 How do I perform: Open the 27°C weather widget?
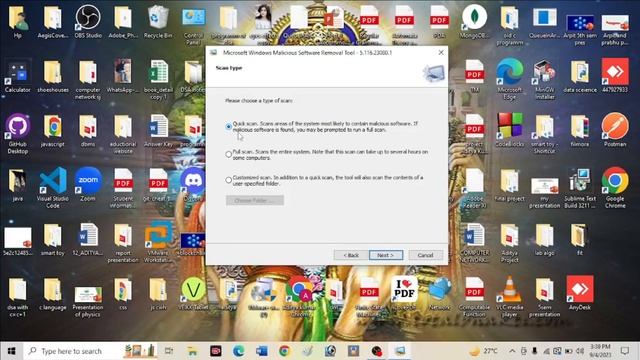pos(484,351)
